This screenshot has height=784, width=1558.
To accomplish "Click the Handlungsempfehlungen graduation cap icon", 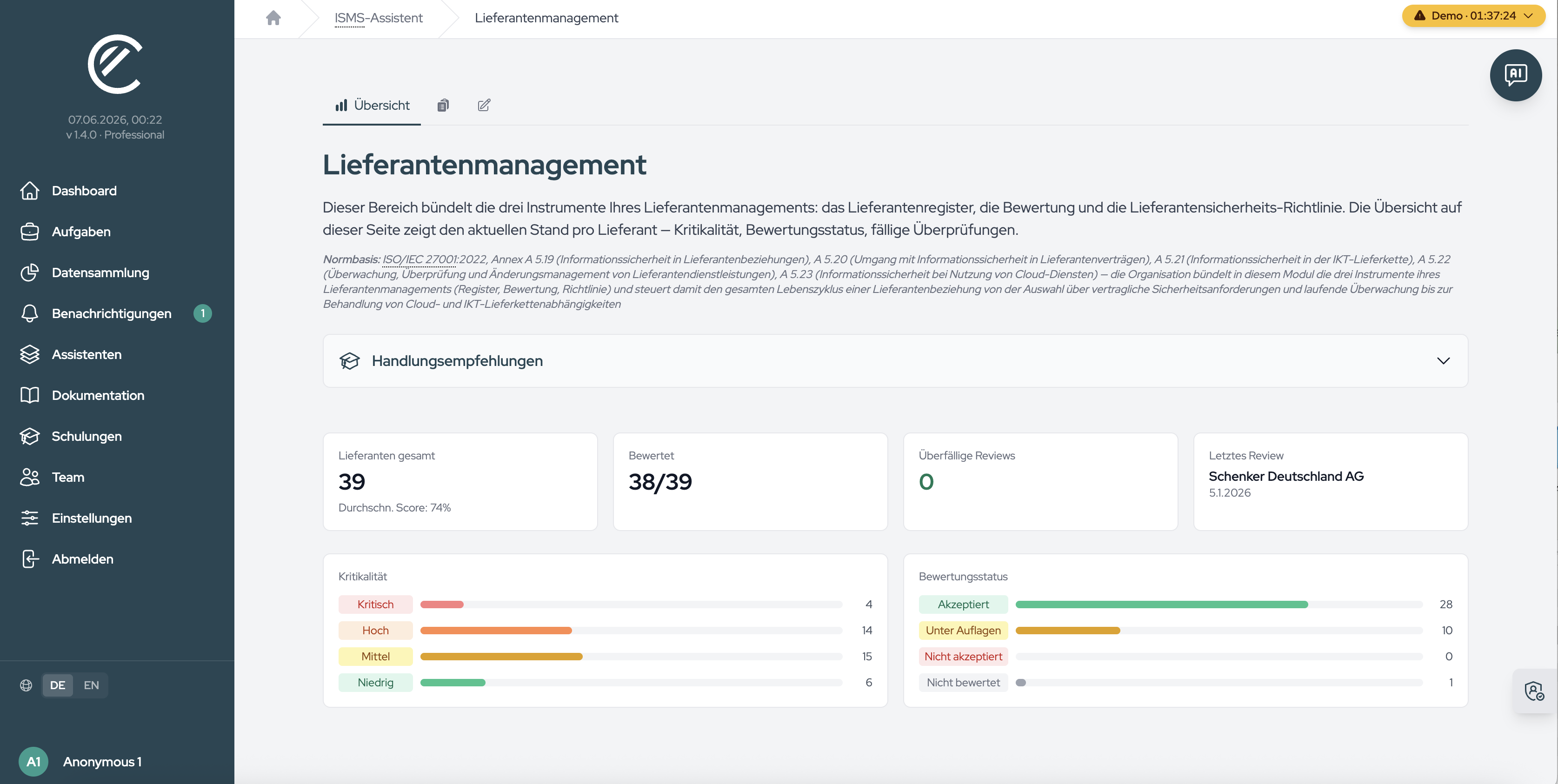I will pyautogui.click(x=350, y=360).
